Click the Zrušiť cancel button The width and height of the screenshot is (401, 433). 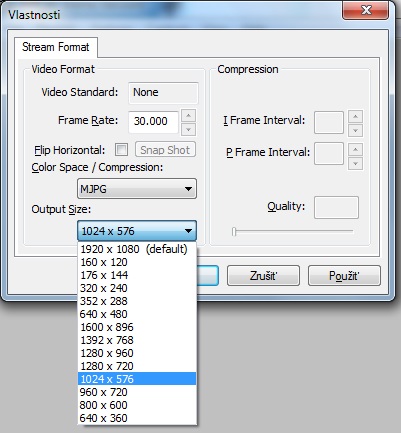[x=263, y=276]
